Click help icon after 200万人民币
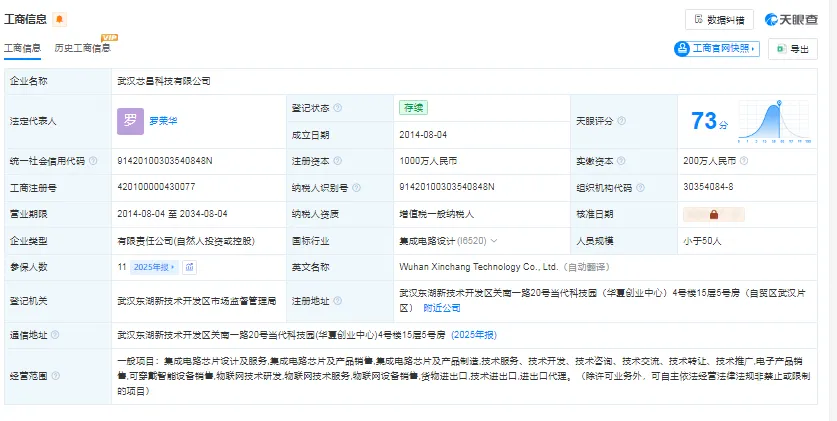Viewport: 837px width, 421px height. click(744, 161)
